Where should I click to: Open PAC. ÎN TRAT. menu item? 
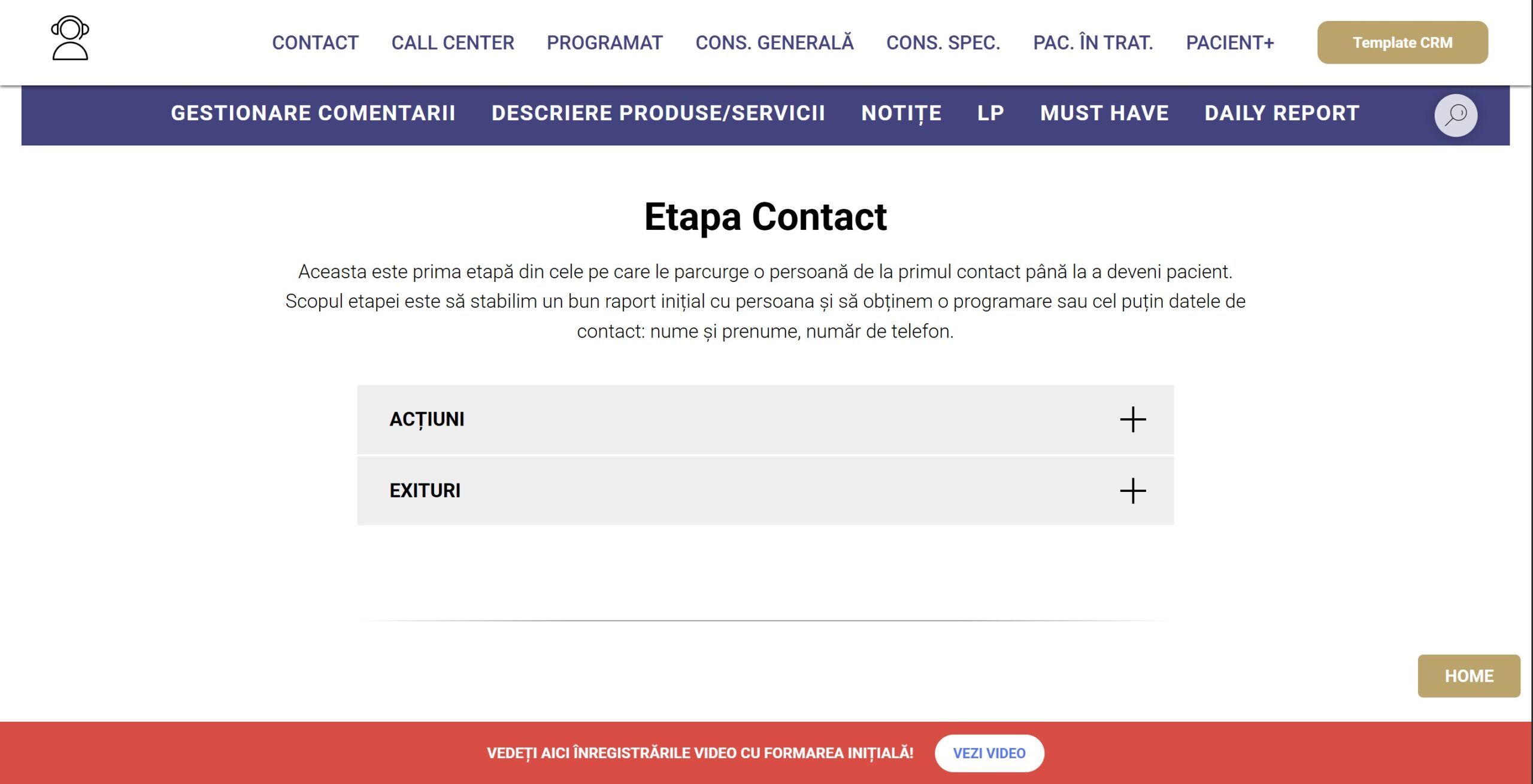1093,42
